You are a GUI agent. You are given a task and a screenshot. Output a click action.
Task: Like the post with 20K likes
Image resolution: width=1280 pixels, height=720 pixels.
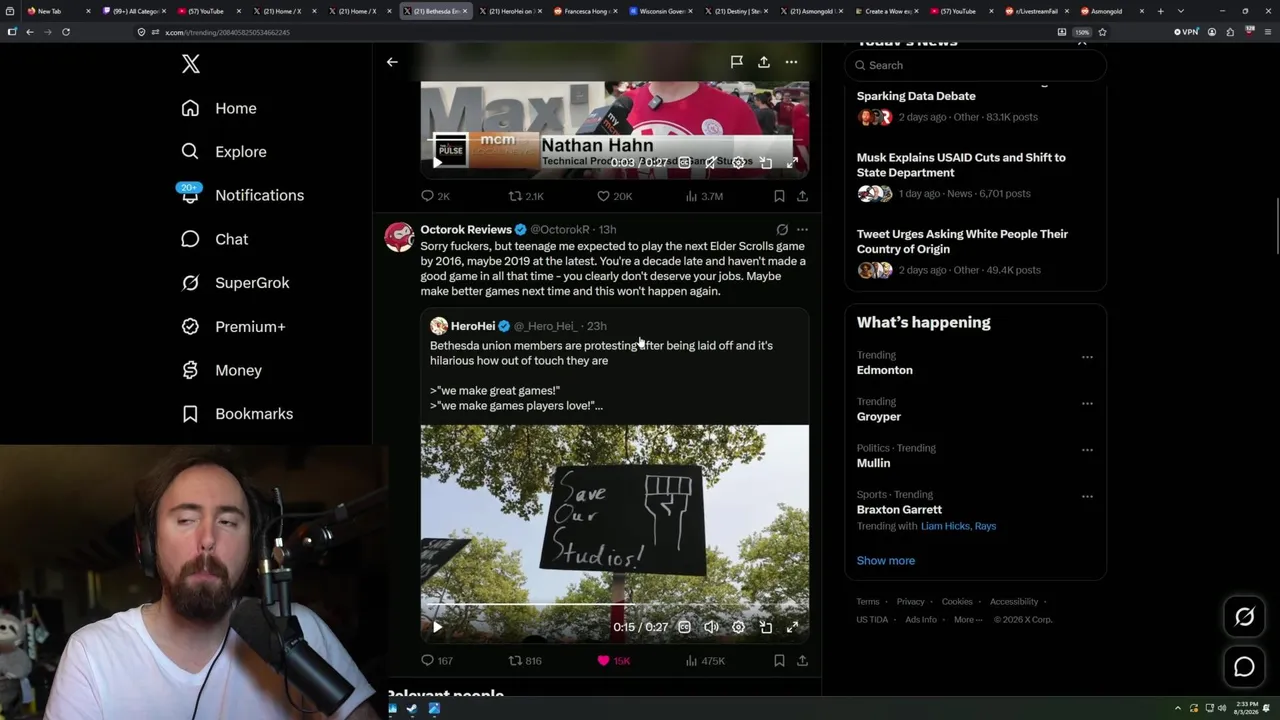(614, 196)
